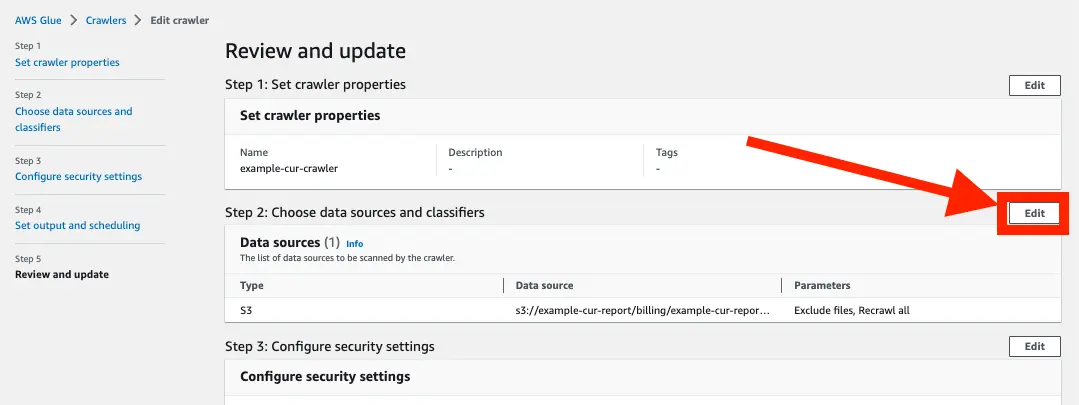Select Review and update in step list

[x=62, y=274]
